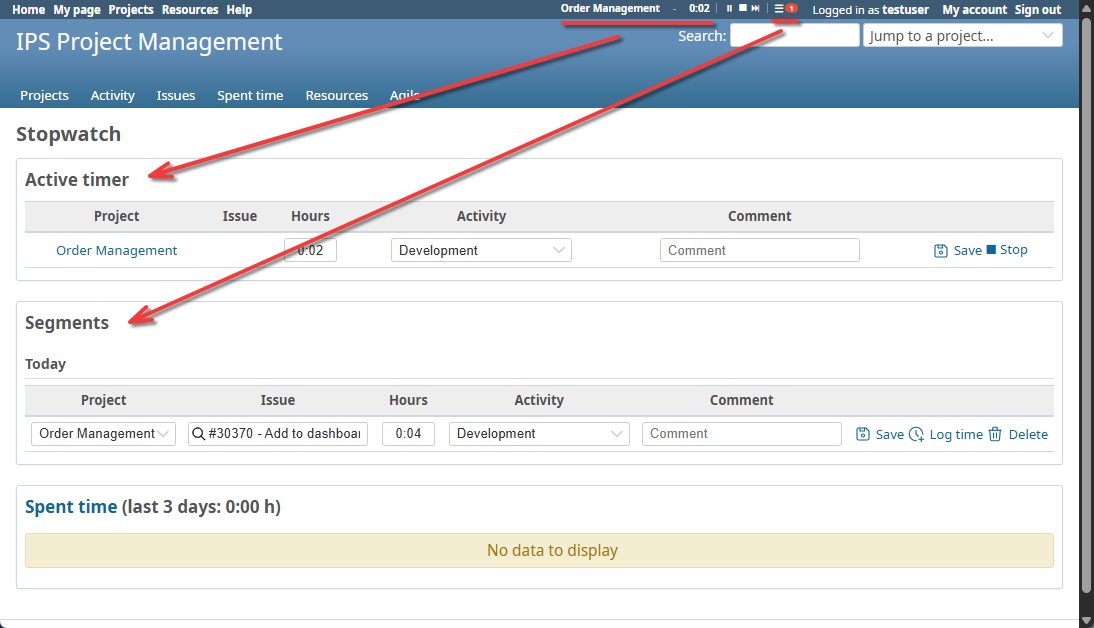Image resolution: width=1094 pixels, height=628 pixels.
Task: Open the Spent time heading link
Action: pos(71,507)
